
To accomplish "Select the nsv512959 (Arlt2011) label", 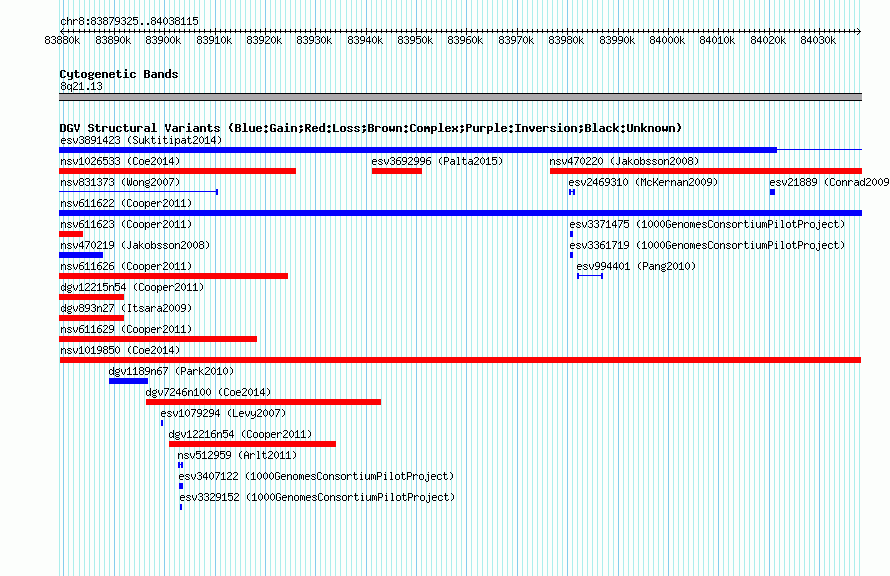I will (237, 455).
